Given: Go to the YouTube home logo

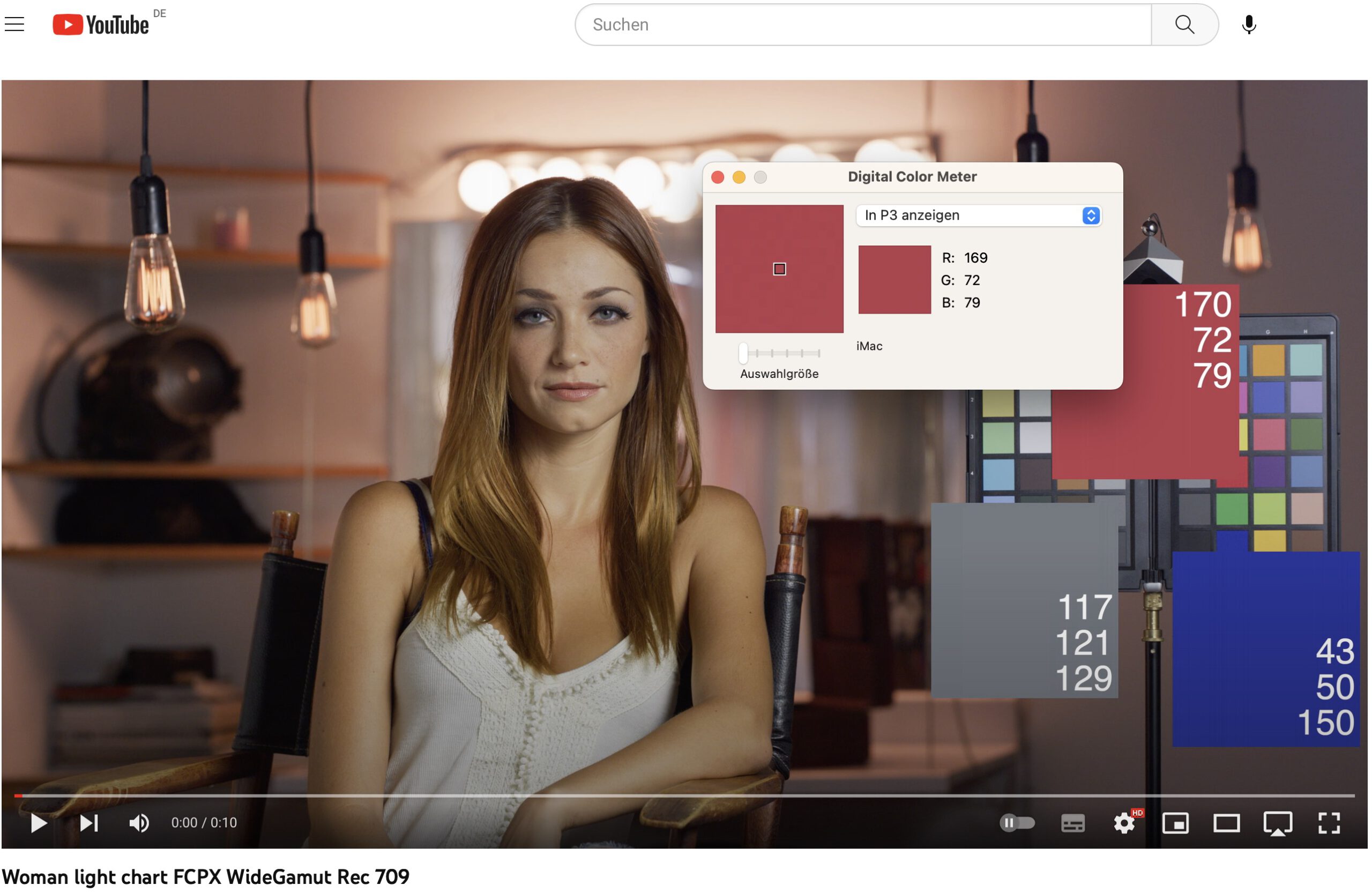Looking at the screenshot, I should tap(101, 25).
